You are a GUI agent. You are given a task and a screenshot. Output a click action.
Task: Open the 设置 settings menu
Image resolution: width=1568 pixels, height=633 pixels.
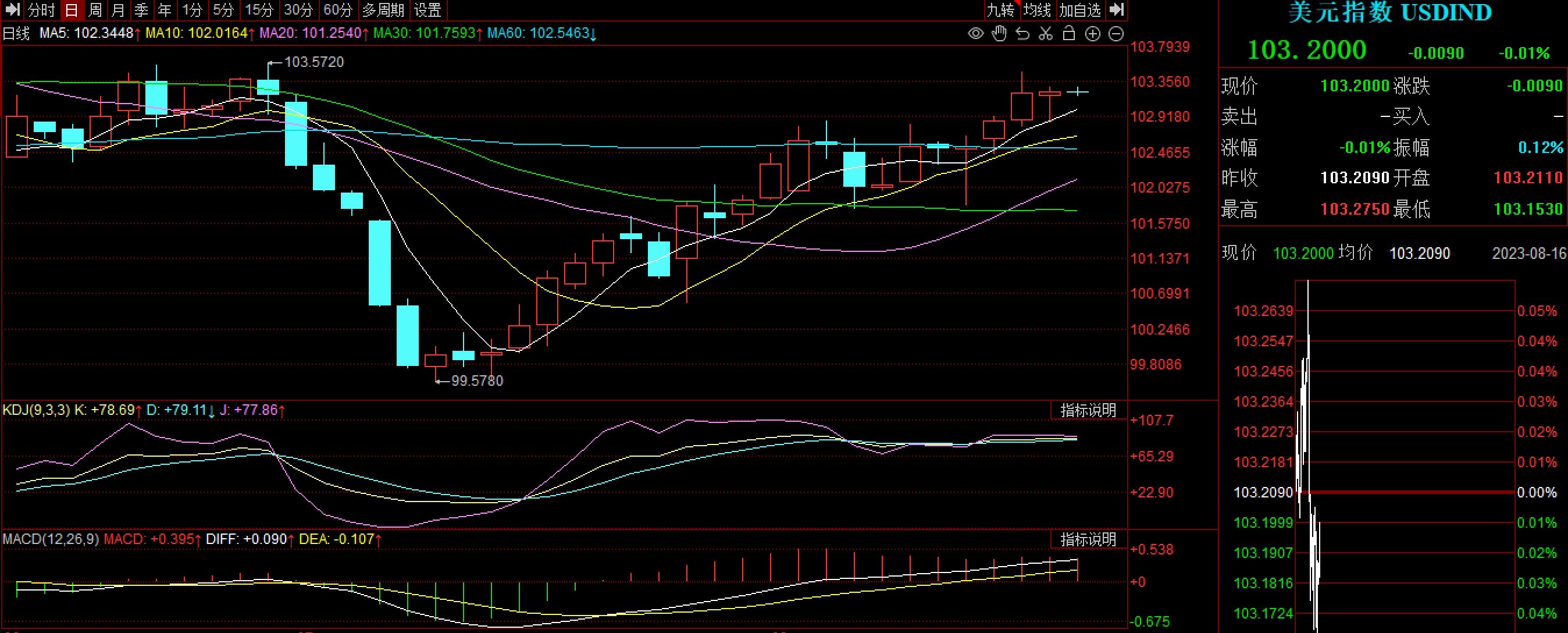coord(427,10)
